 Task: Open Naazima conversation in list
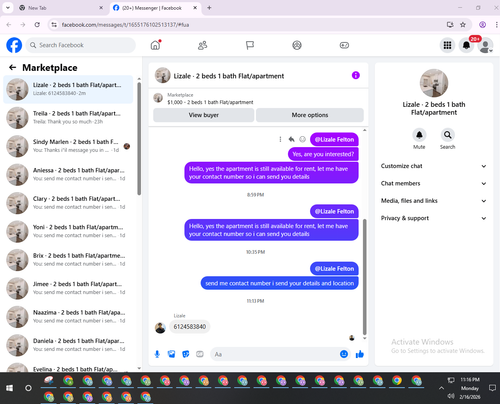(x=68, y=317)
